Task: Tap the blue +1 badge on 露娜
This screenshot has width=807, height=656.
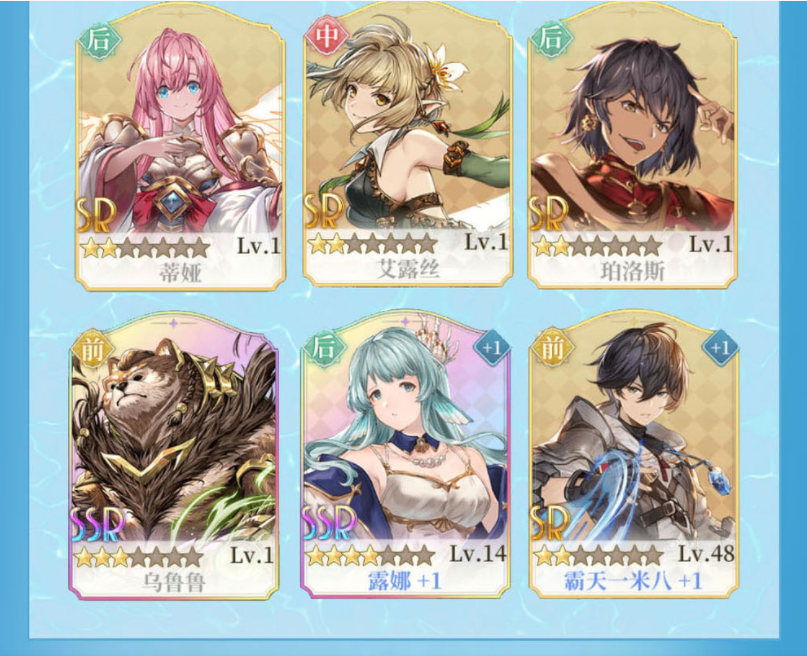Action: [492, 348]
